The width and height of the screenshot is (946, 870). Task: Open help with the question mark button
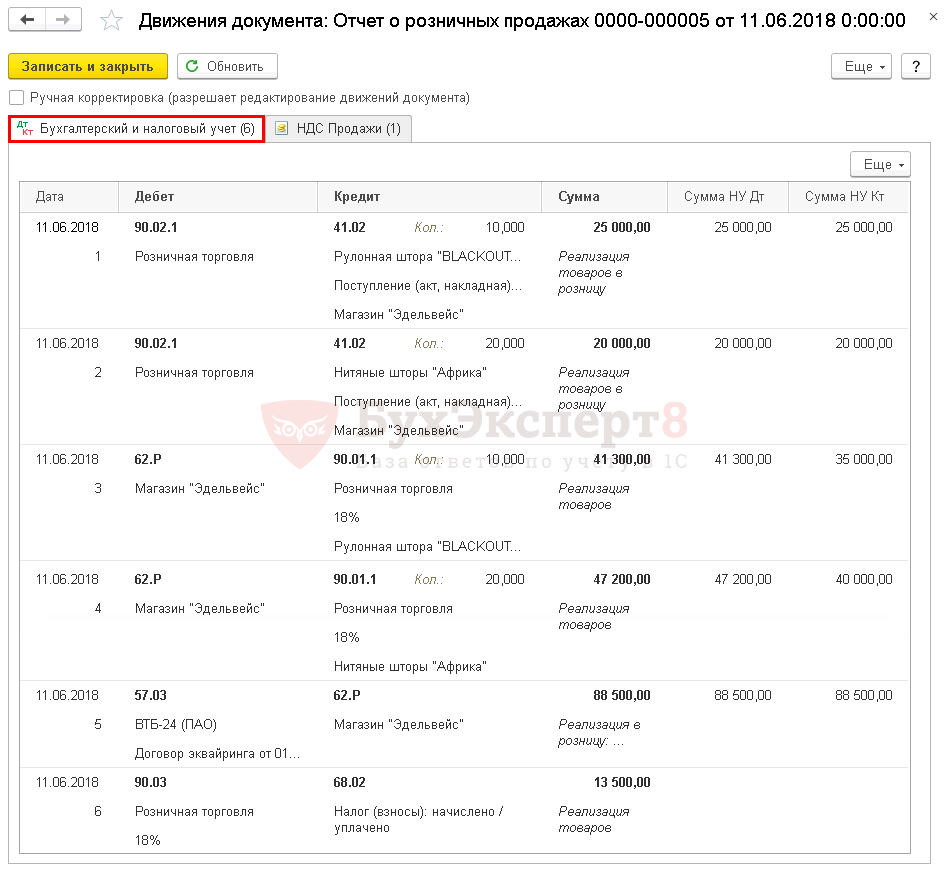[x=915, y=66]
